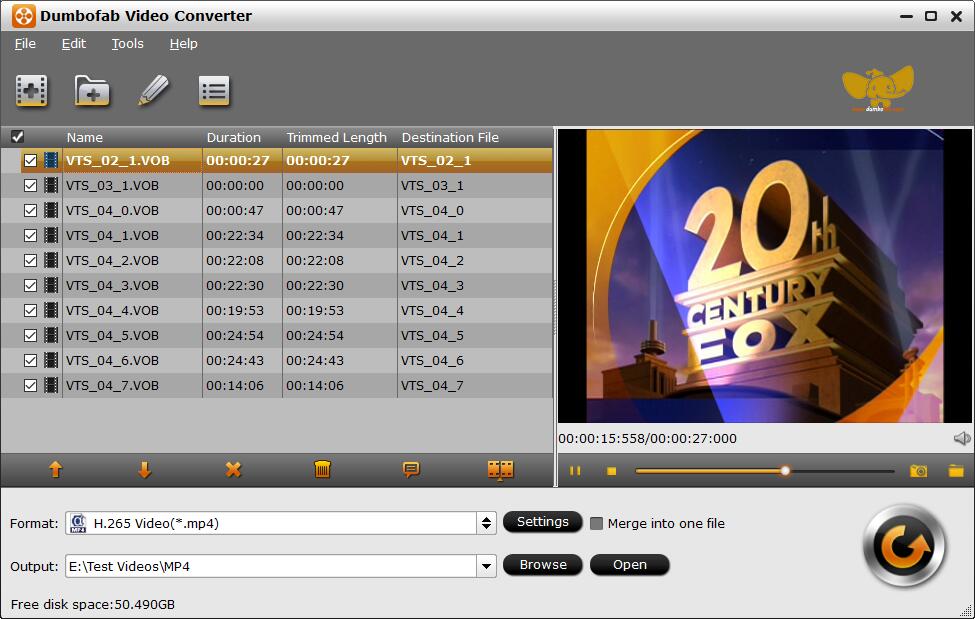
Task: Click the Open output folder button
Action: (629, 565)
